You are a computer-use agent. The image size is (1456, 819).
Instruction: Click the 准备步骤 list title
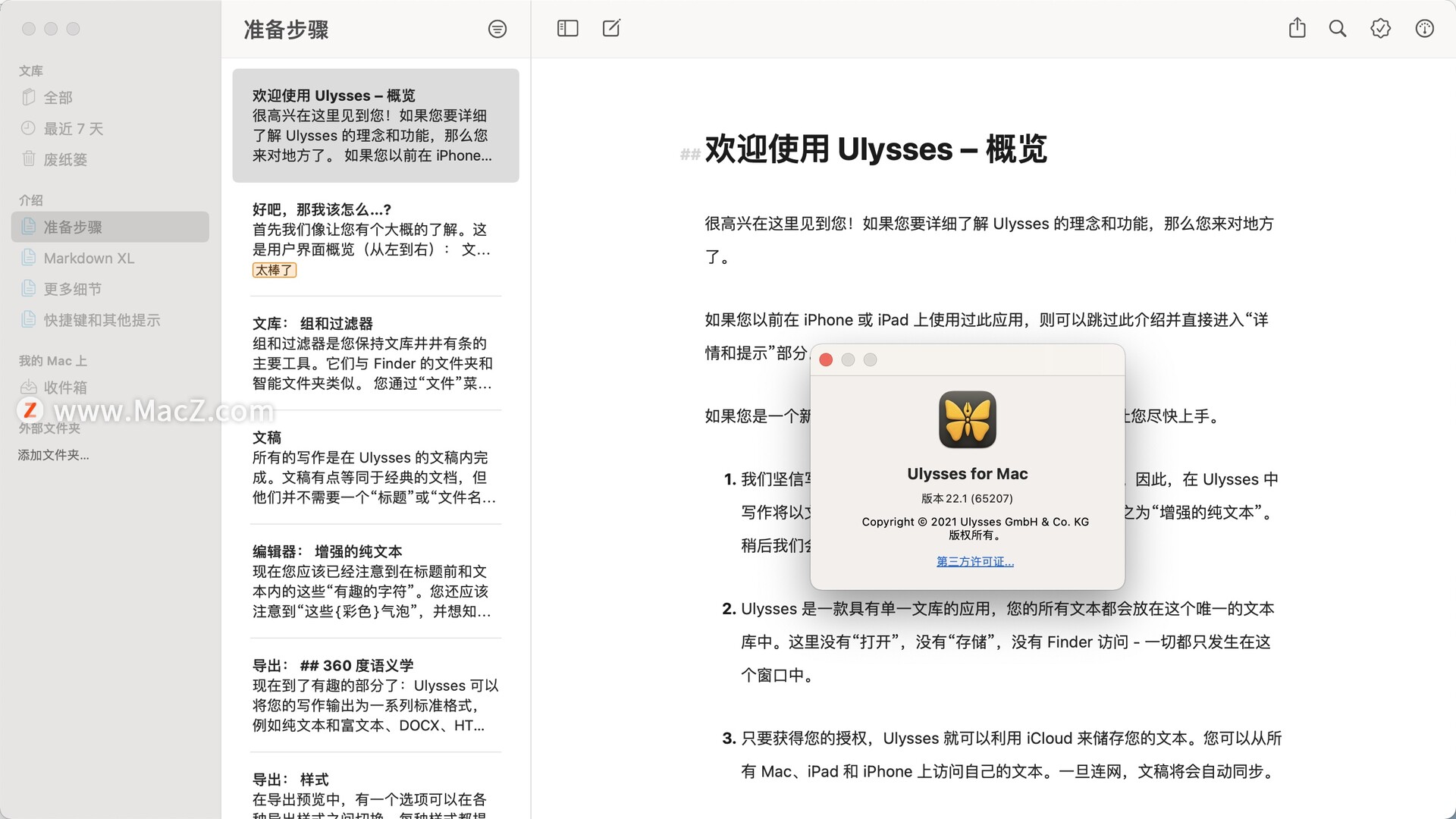(286, 30)
